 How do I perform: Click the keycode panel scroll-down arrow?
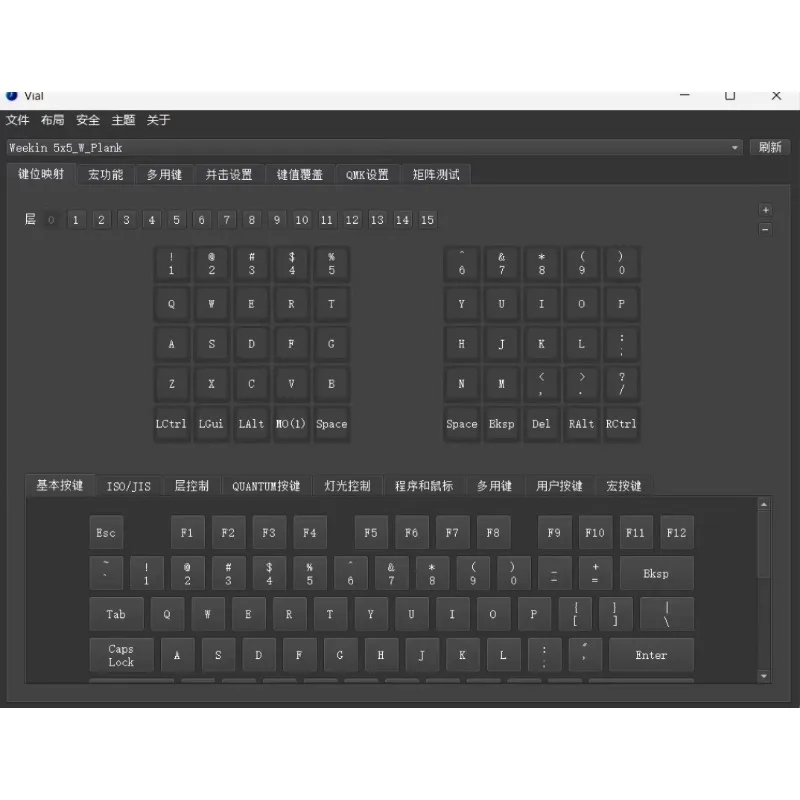(764, 677)
